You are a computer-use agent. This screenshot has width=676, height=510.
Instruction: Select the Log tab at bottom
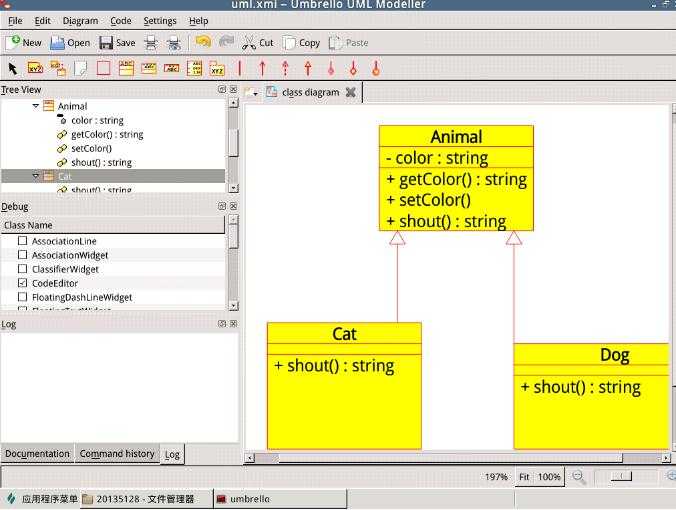pos(172,454)
